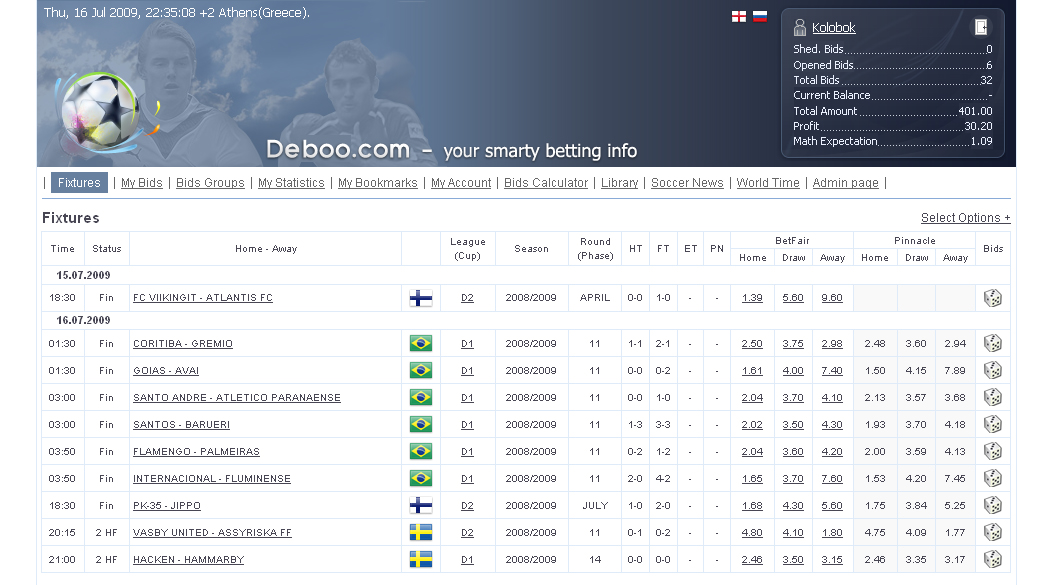Click the bids dice icon for Santos - Barueri
Screen dimensions: 1054x585
993,424
